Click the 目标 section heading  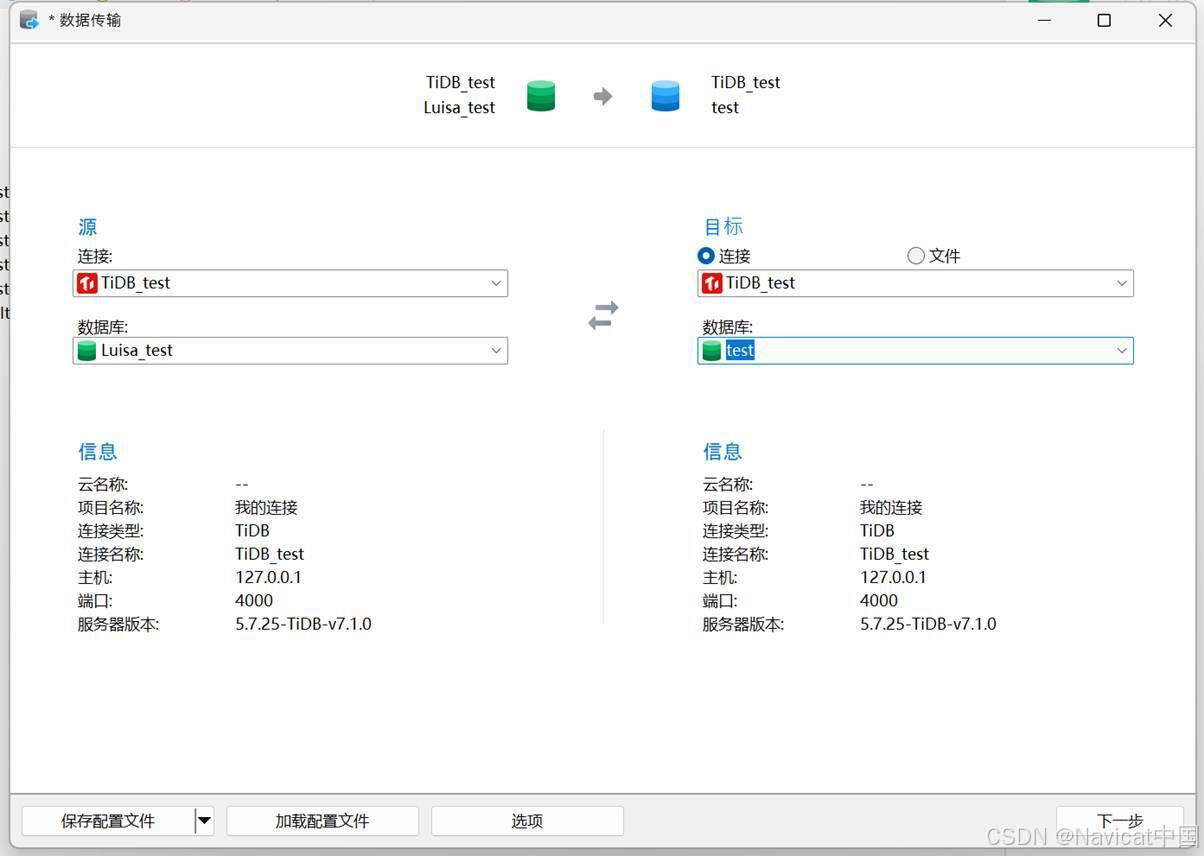click(x=722, y=226)
